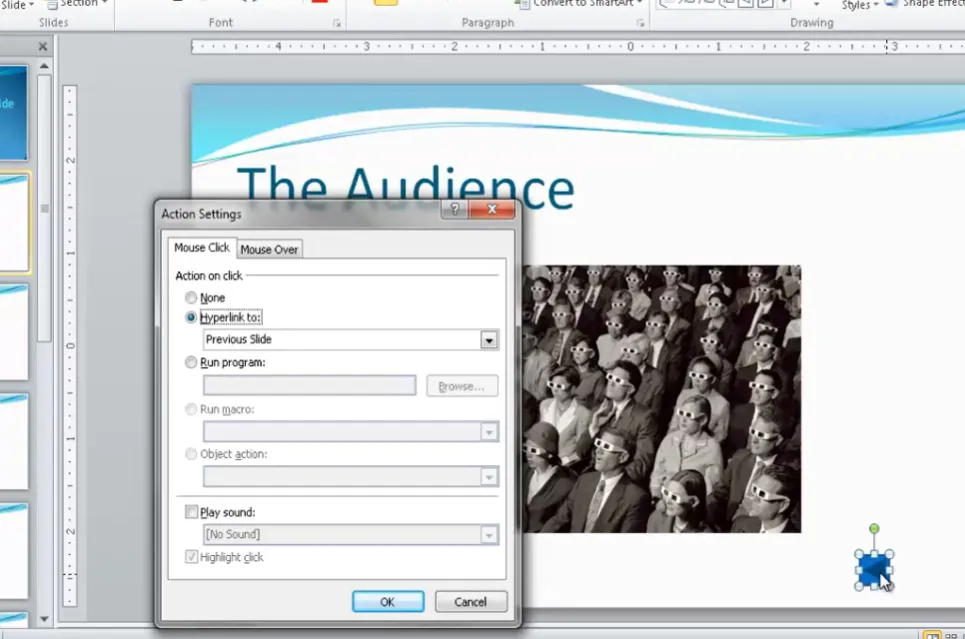Enable the Play sound checkbox
Screen dimensions: 965x639
click(192, 512)
